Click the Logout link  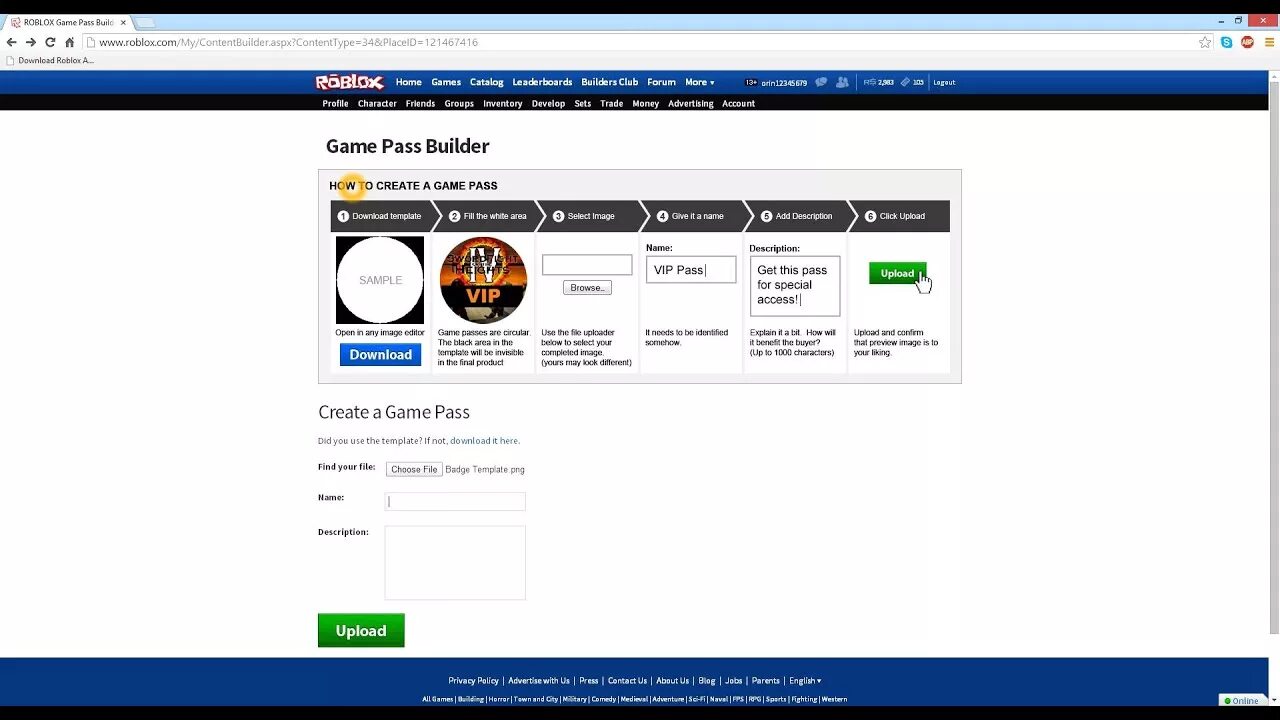pyautogui.click(x=944, y=82)
